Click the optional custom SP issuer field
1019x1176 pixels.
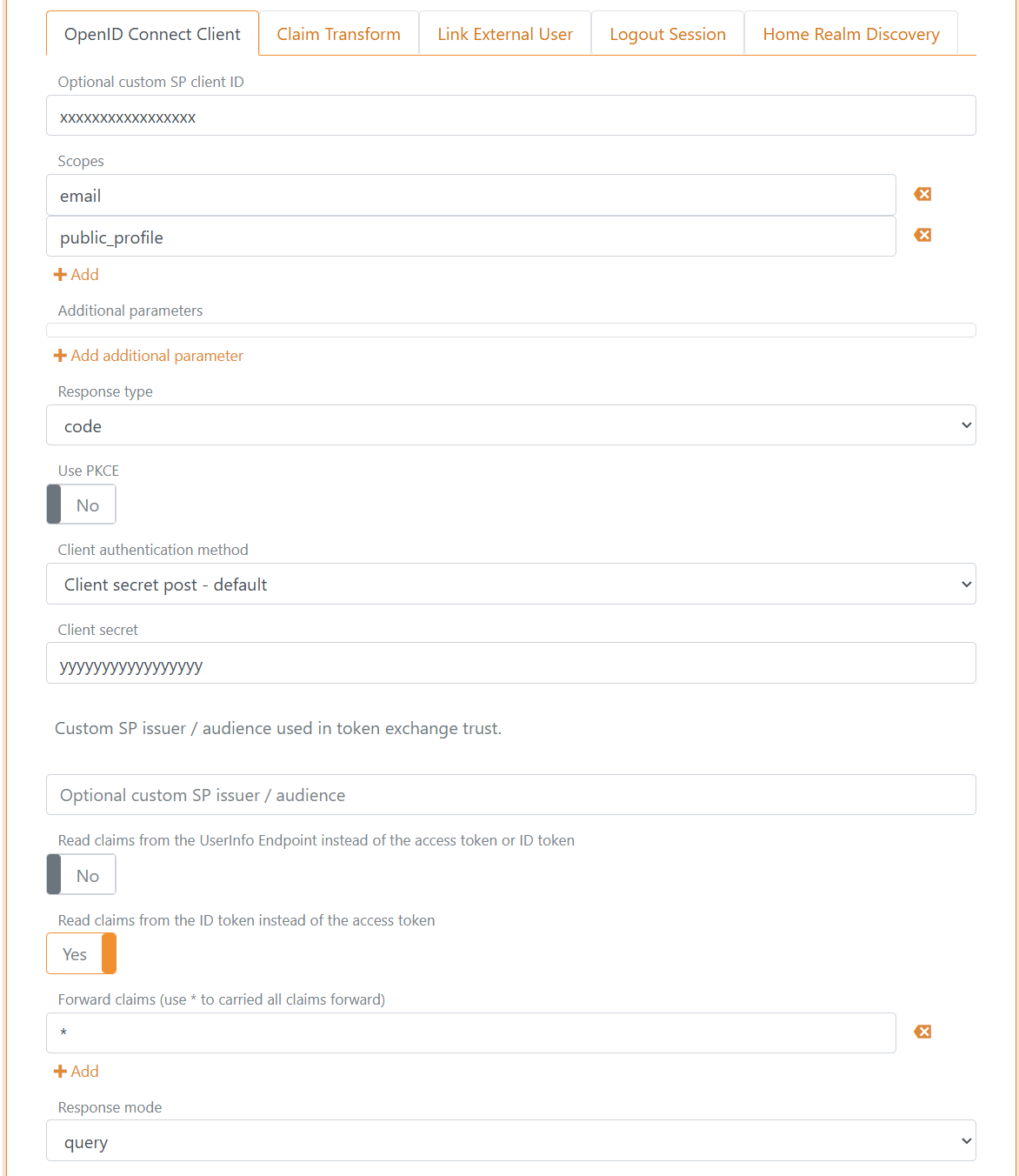click(x=510, y=794)
